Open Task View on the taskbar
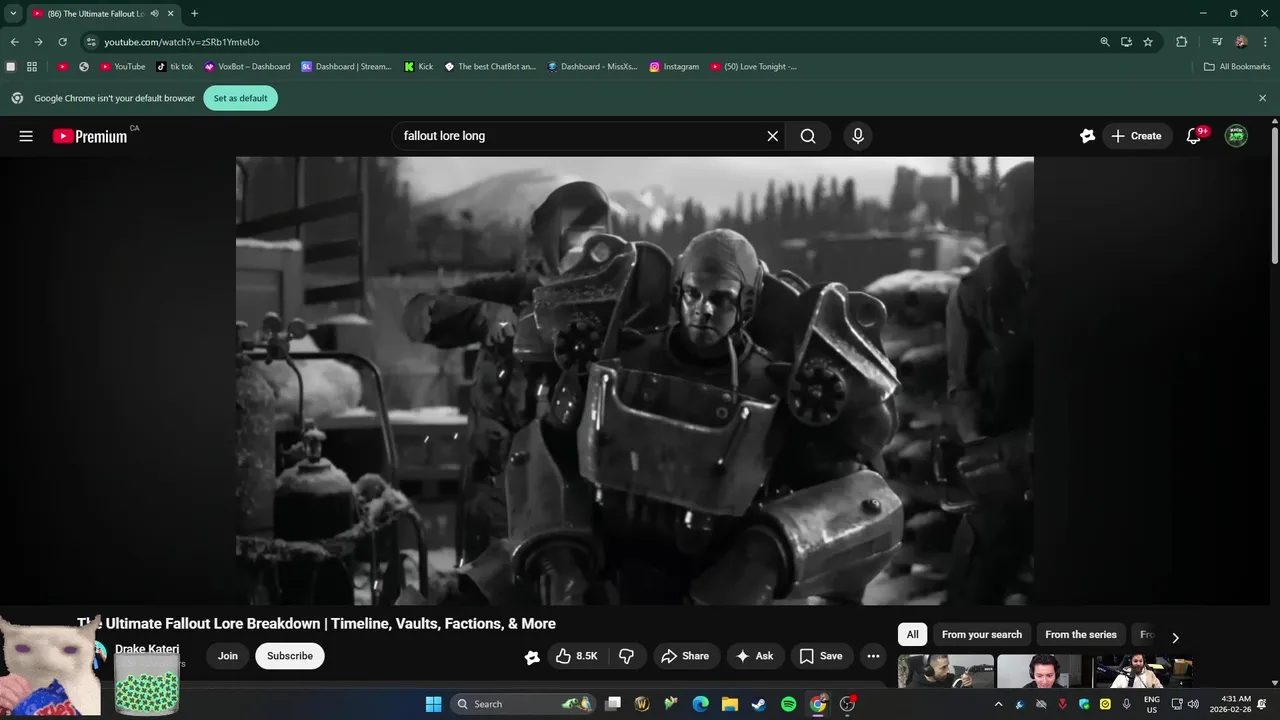The height and width of the screenshot is (720, 1280). coord(613,704)
